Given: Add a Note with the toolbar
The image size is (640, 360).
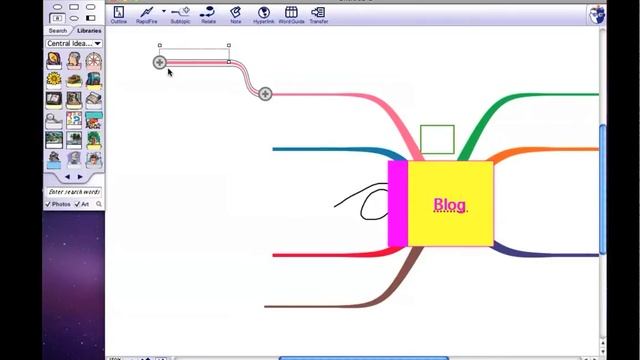Looking at the screenshot, I should pos(236,15).
